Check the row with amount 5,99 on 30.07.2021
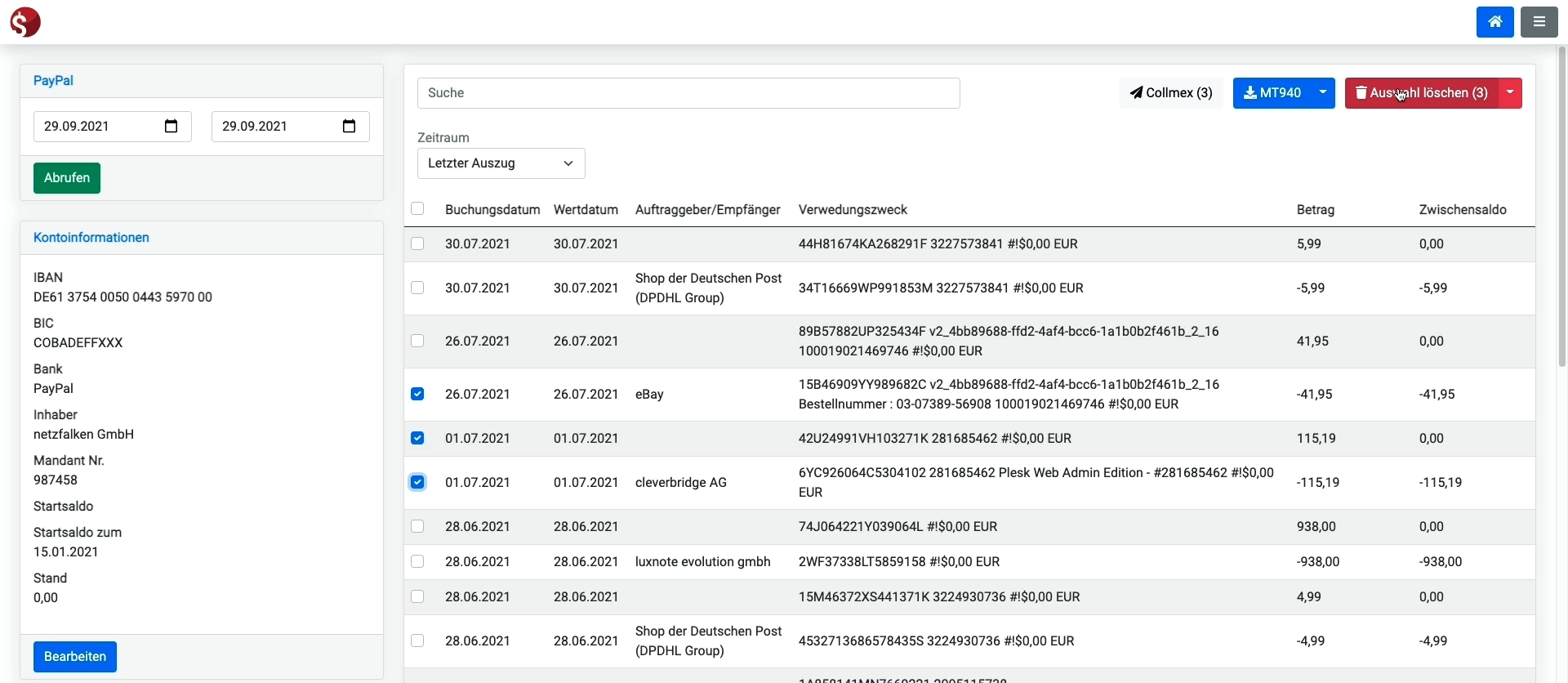Screen dimensions: 1568x683 pyautogui.click(x=417, y=243)
